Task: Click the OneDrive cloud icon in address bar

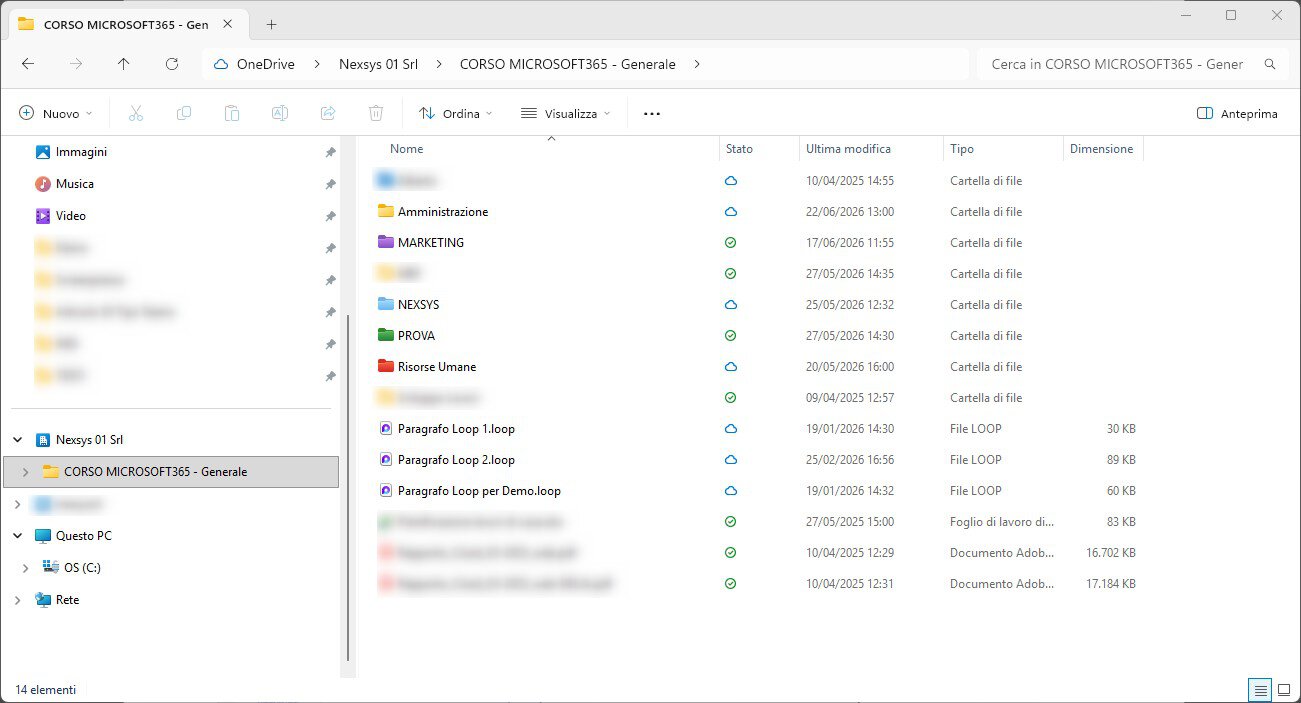Action: [221, 64]
